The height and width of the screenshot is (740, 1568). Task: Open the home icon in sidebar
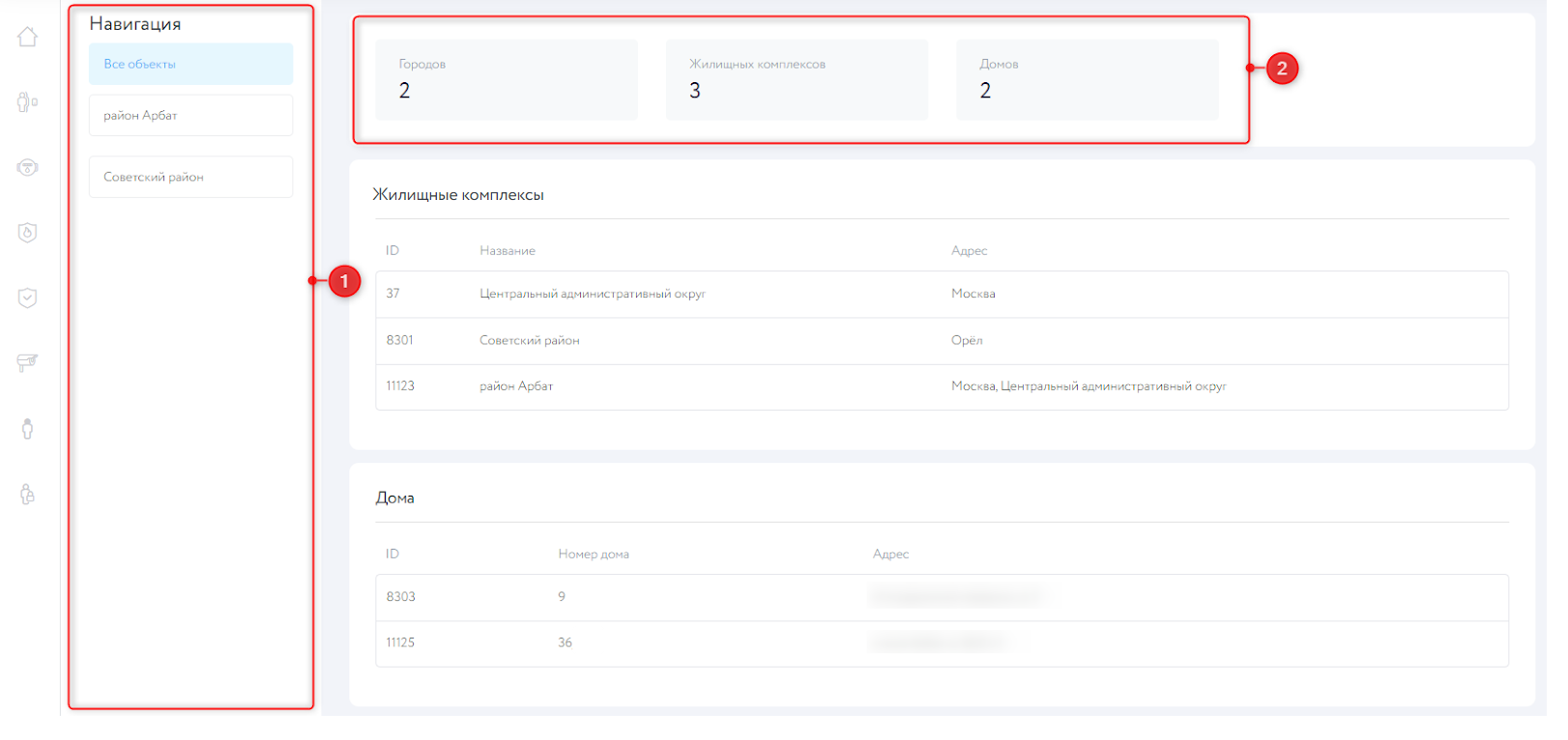tap(27, 37)
